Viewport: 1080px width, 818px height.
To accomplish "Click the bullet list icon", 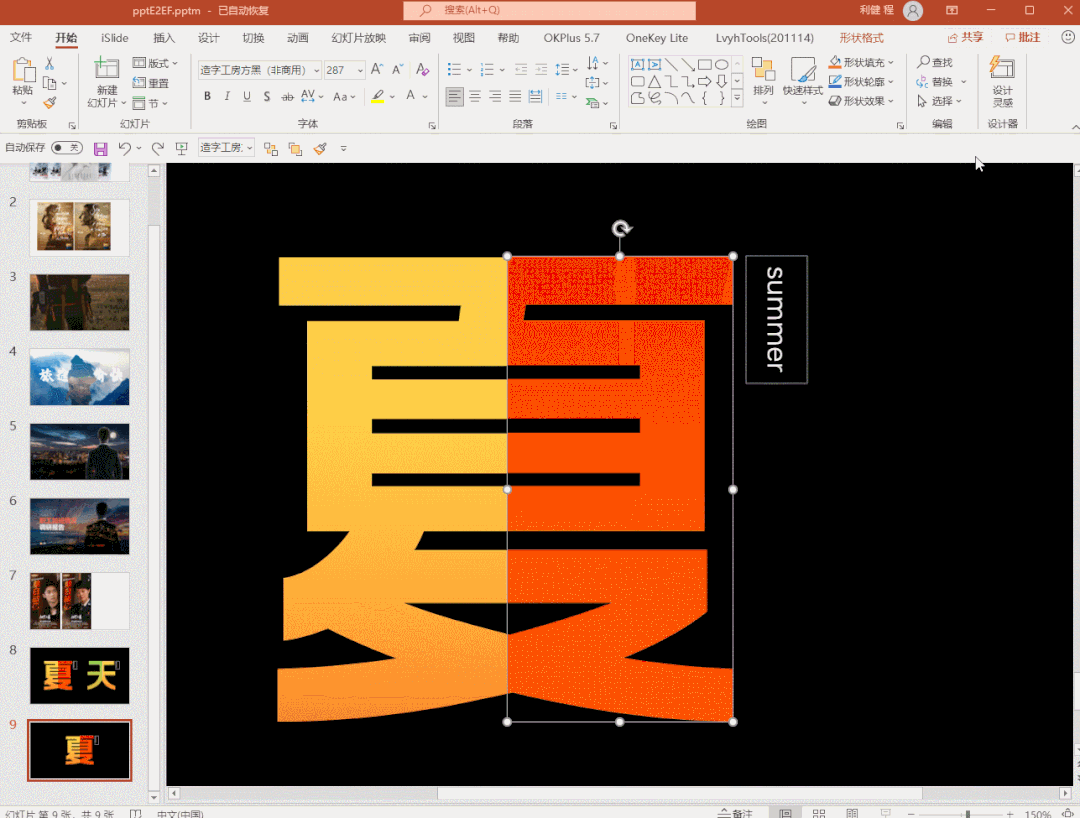I will point(454,70).
